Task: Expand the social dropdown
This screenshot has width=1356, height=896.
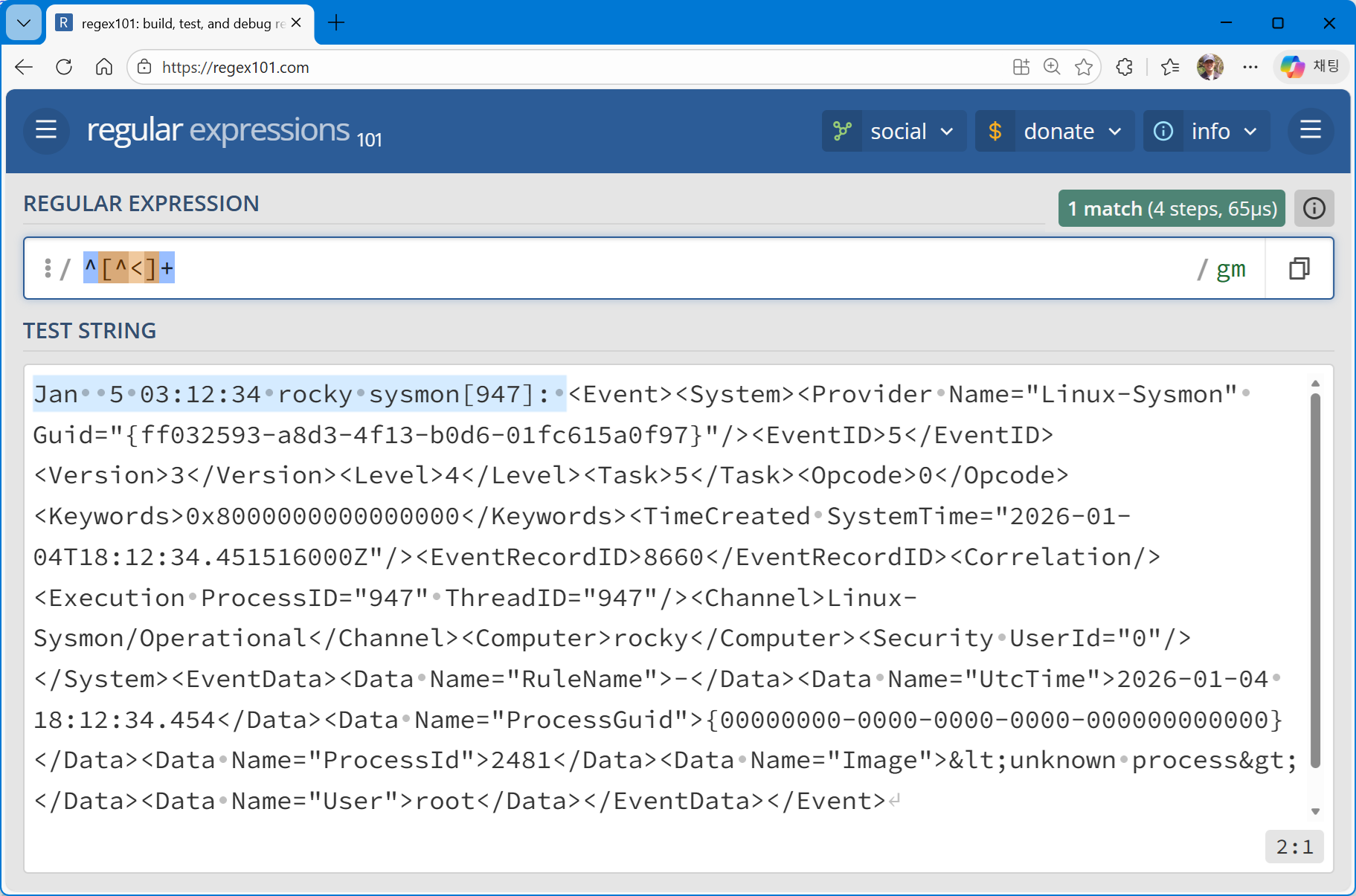Action: pyautogui.click(x=948, y=131)
